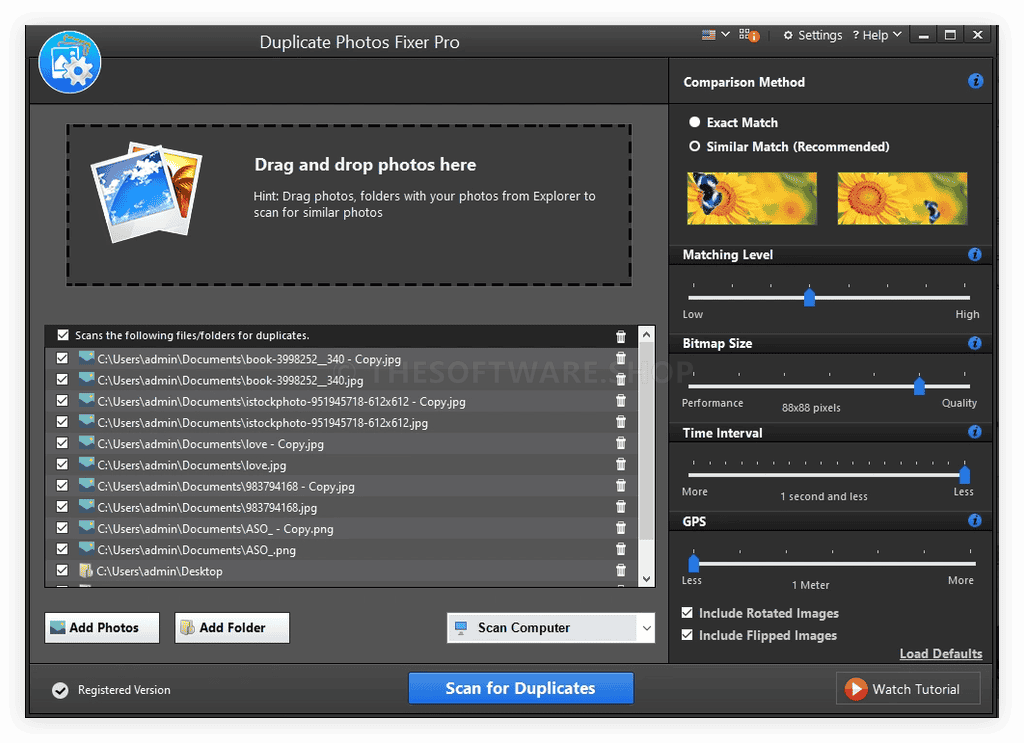
Task: Click the Comparison Method info icon
Action: (x=975, y=81)
